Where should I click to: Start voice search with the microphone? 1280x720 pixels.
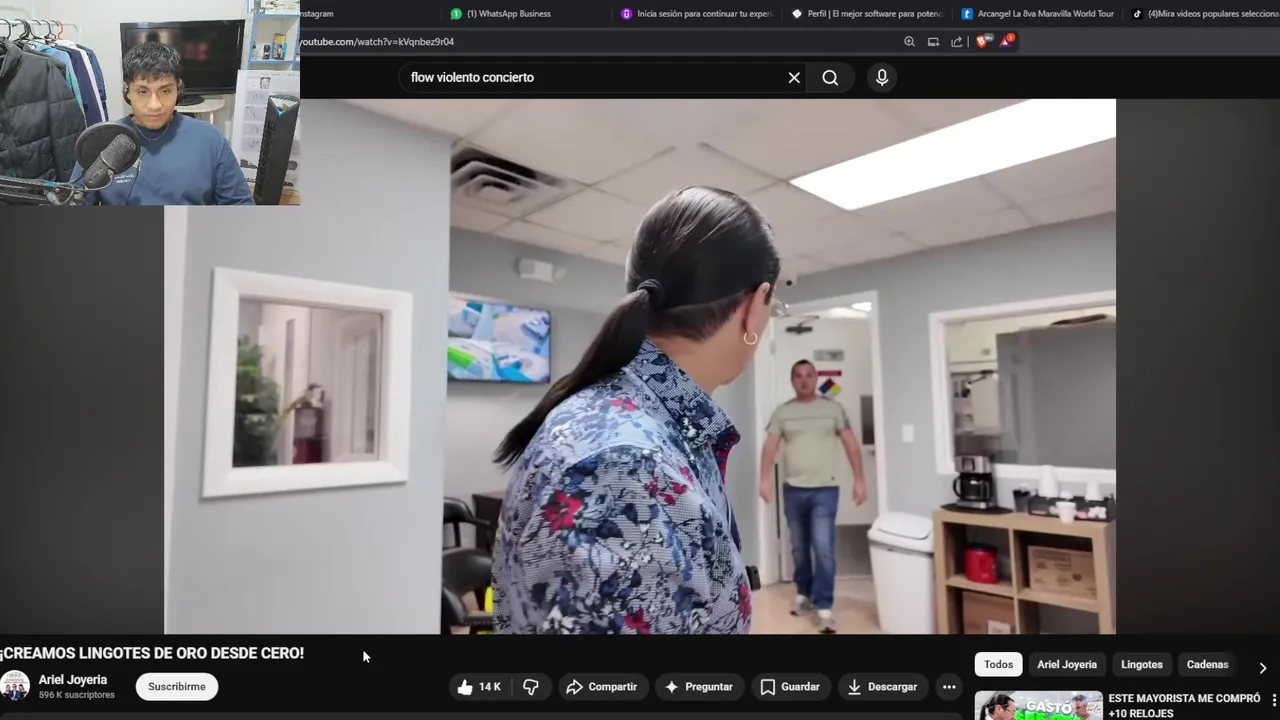(x=881, y=77)
